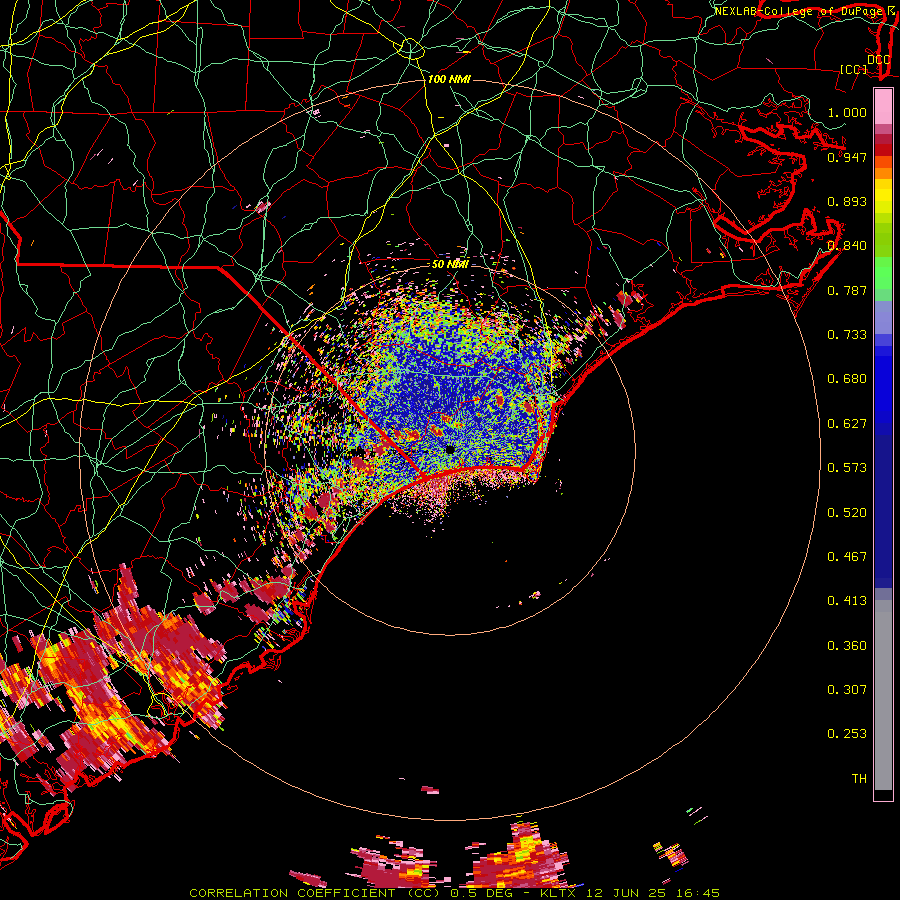The width and height of the screenshot is (900, 900).
Task: Select the 0.520 scale value
Action: click(847, 513)
